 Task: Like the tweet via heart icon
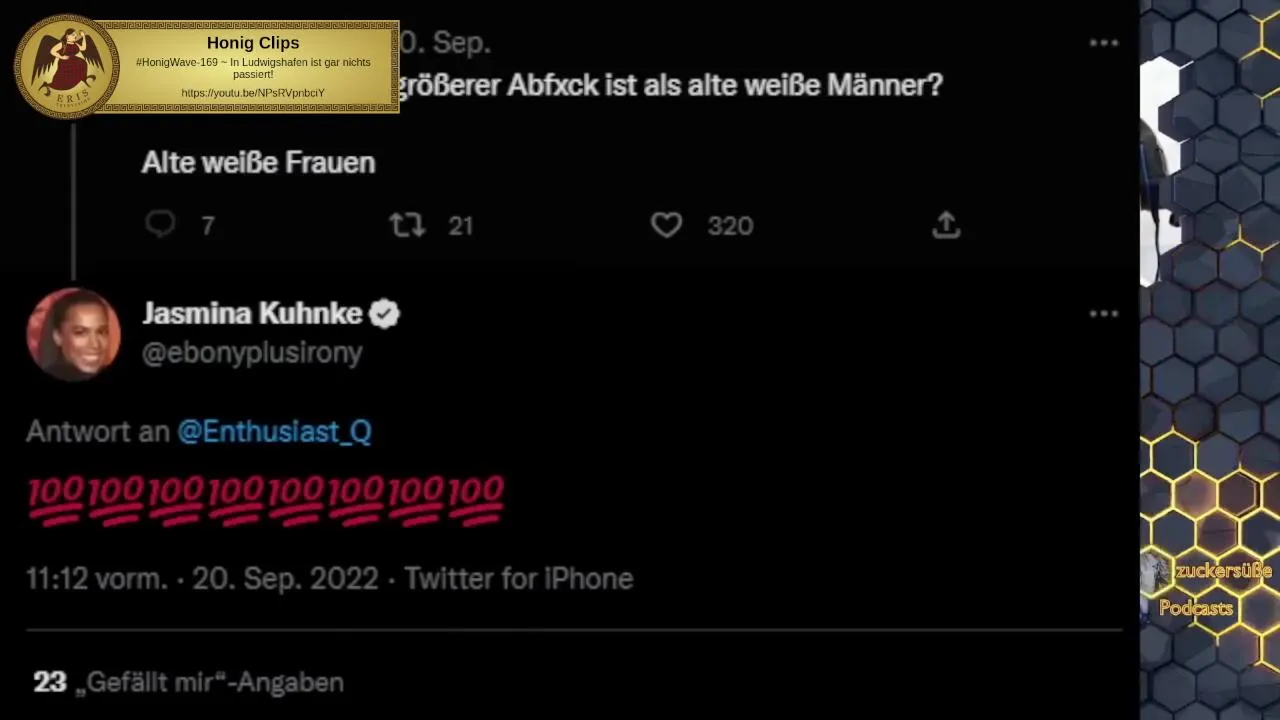pyautogui.click(x=666, y=225)
